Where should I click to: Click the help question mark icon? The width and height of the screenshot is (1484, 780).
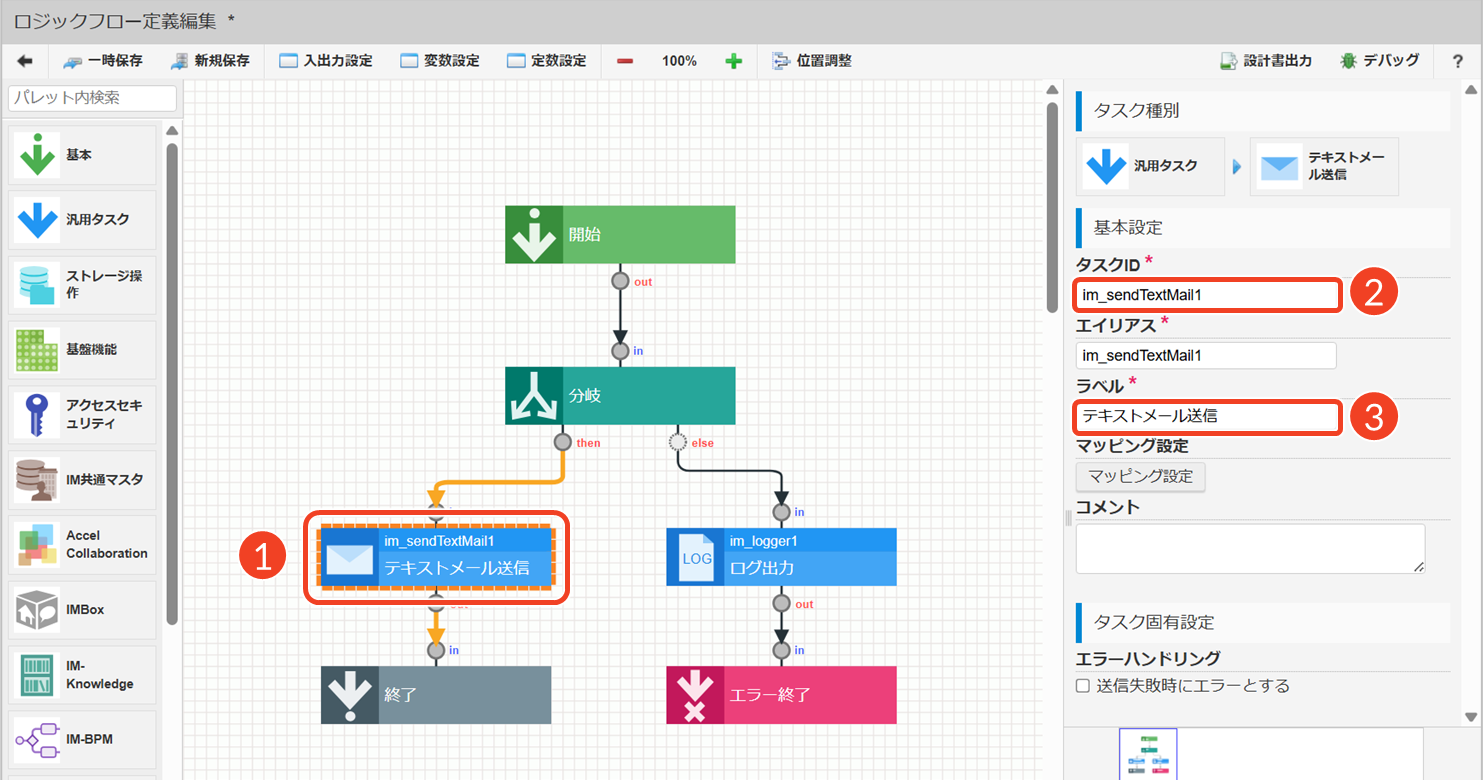point(1457,61)
